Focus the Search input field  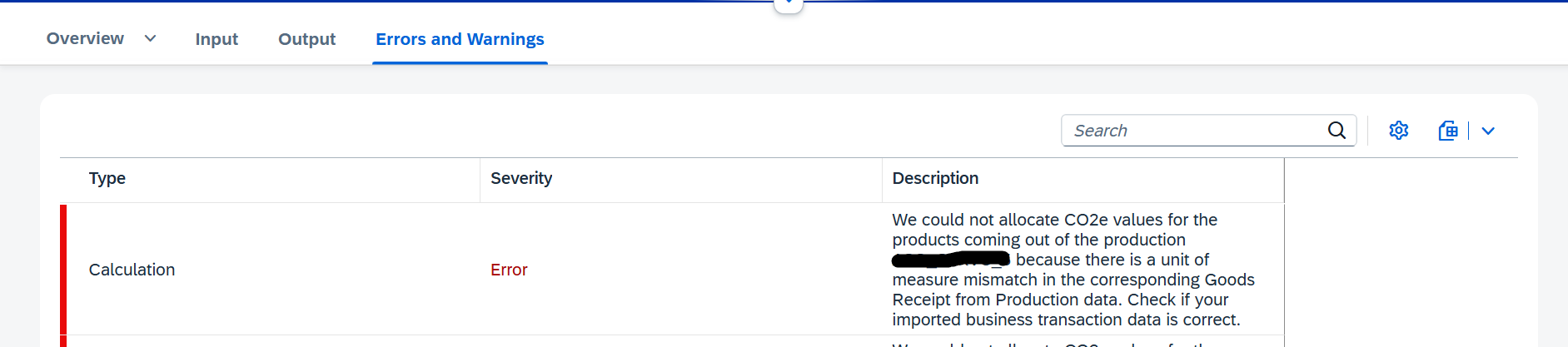click(1197, 131)
